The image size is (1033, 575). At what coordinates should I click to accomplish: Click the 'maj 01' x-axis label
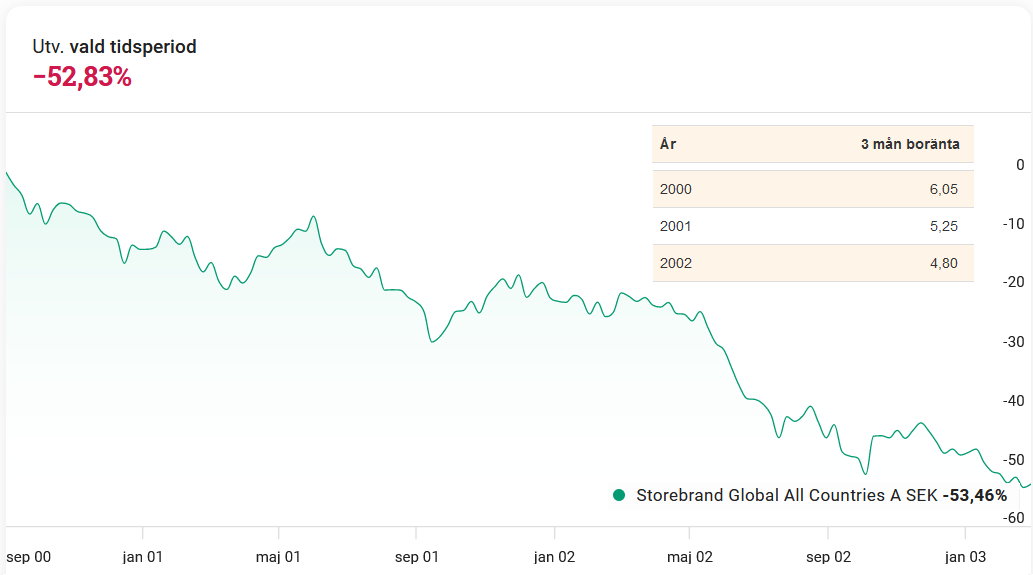tap(279, 557)
